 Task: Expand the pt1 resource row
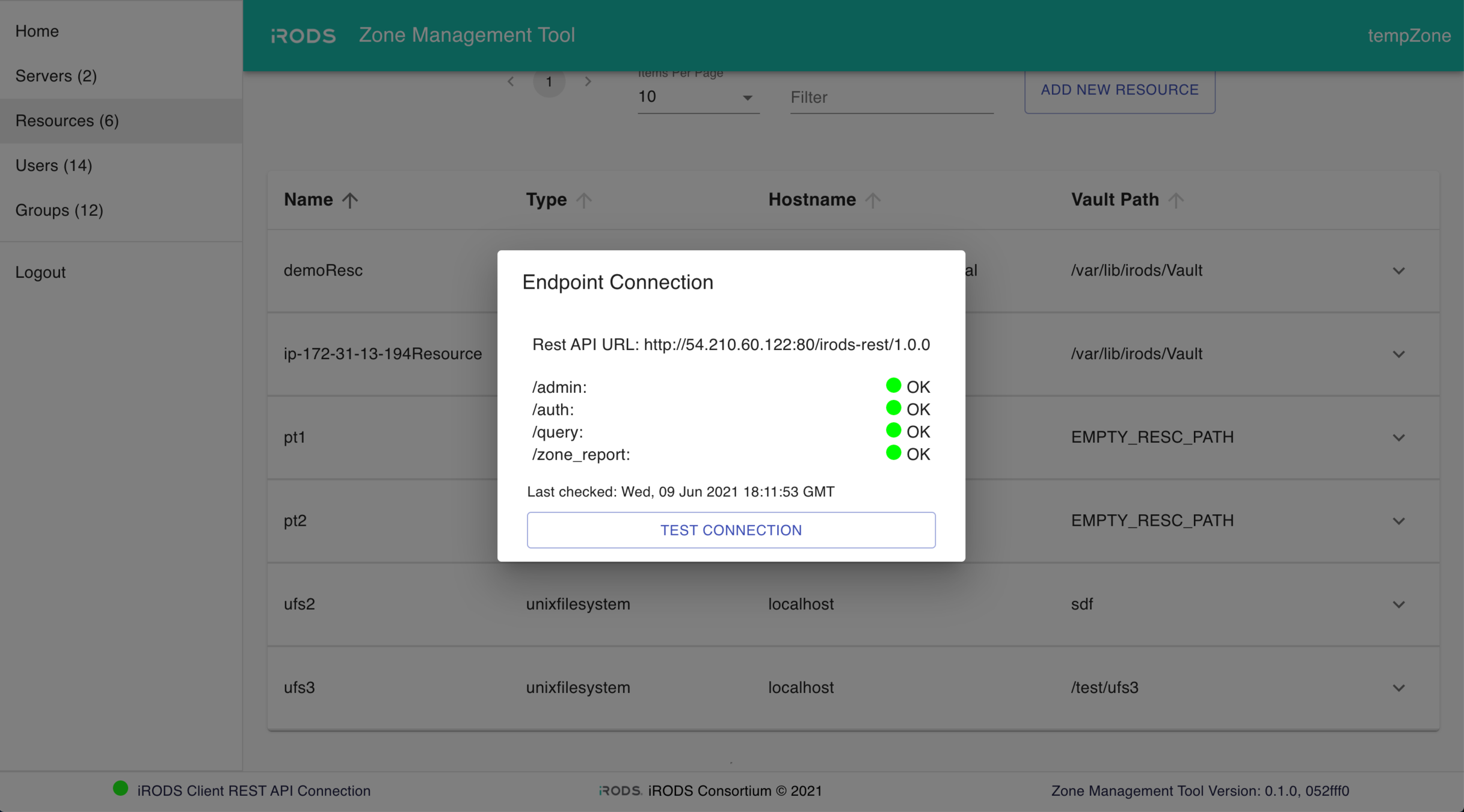[x=1398, y=438]
